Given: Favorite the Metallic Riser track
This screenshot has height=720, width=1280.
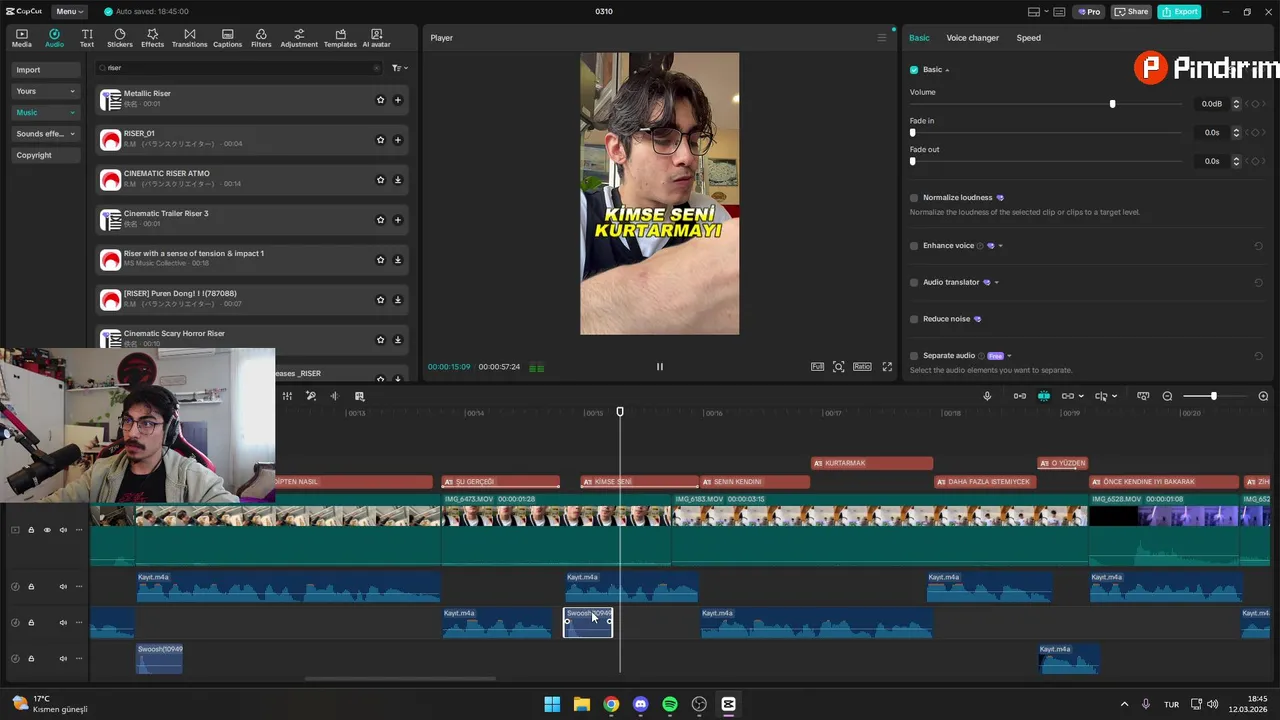Looking at the screenshot, I should click(x=380, y=100).
